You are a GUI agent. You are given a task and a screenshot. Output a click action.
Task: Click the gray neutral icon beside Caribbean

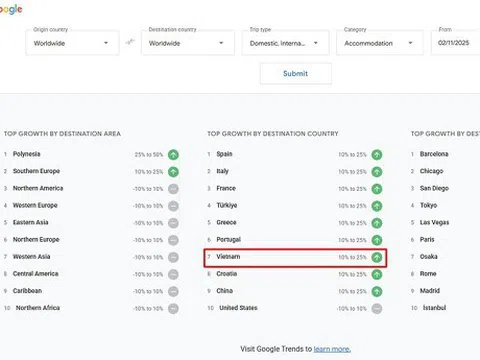tap(173, 292)
